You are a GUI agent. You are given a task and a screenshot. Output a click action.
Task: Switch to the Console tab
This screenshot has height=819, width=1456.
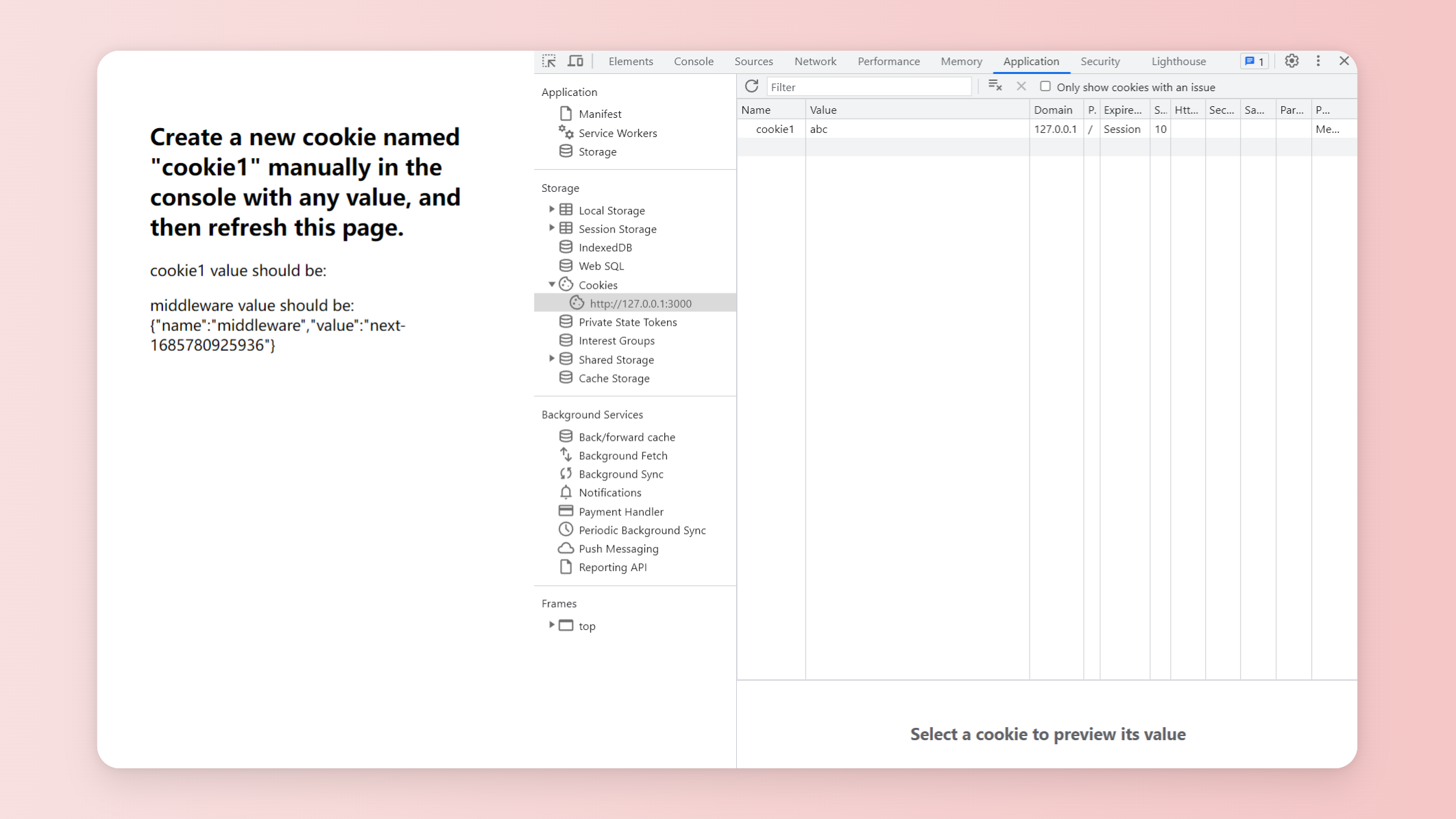[693, 61]
